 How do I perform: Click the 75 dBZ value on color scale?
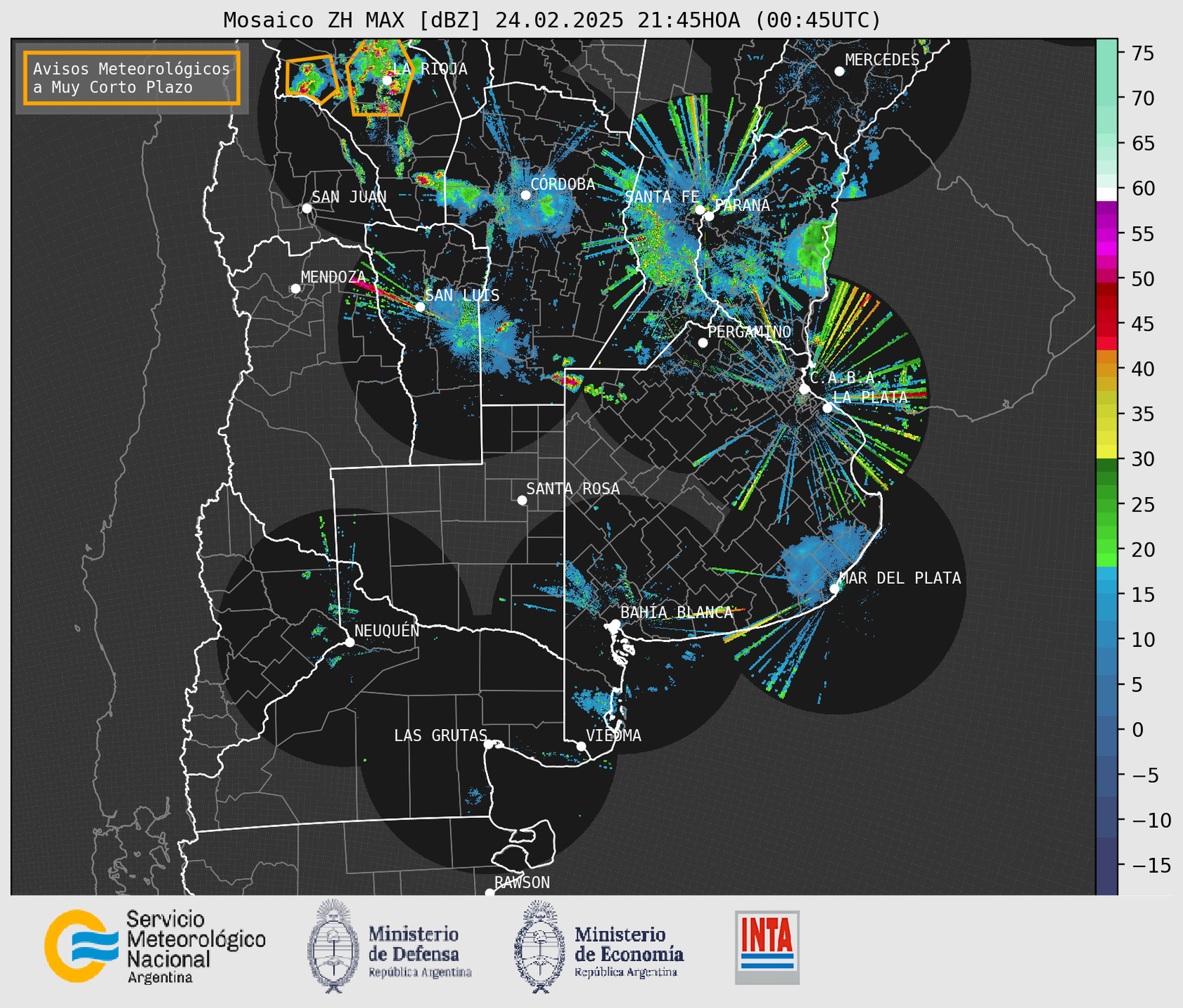click(1142, 53)
